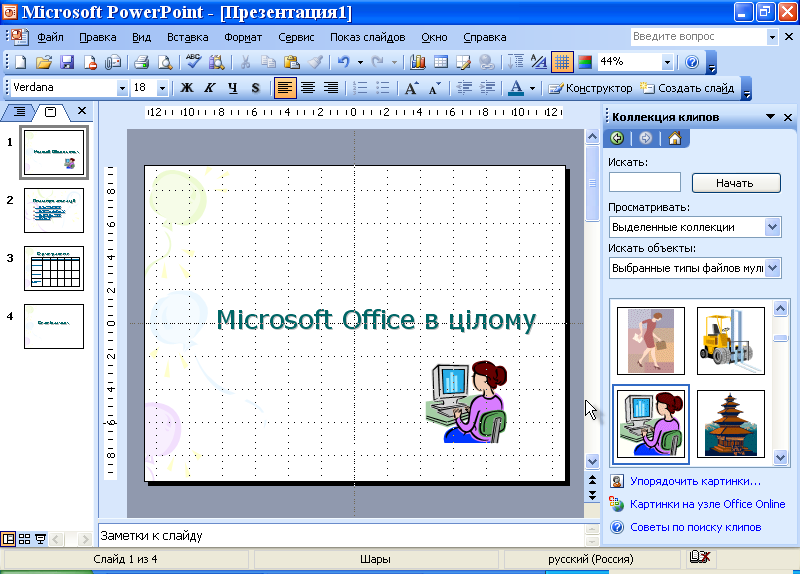The width and height of the screenshot is (800, 574).
Task: Open the Правка menu
Action: pos(97,37)
